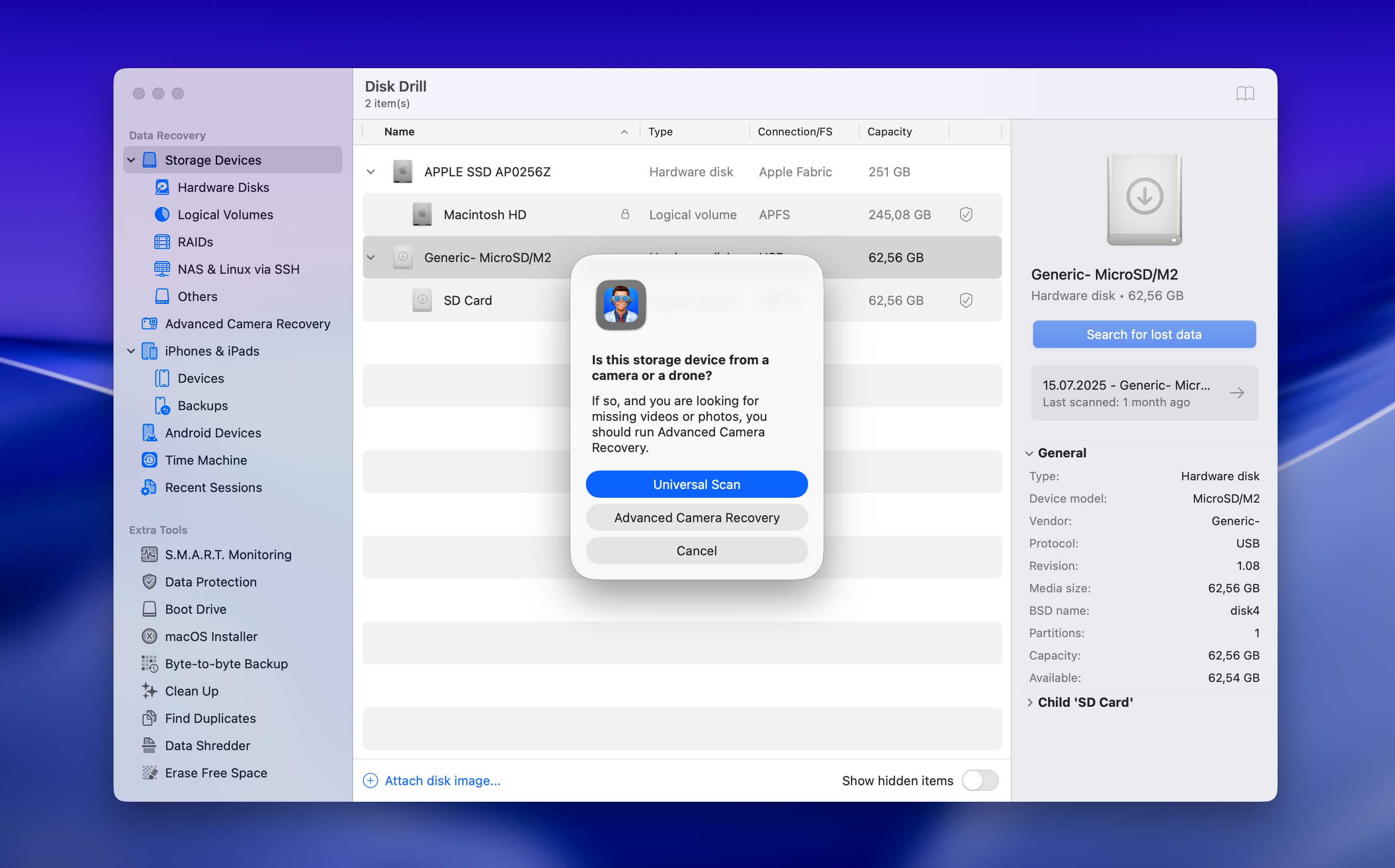Click the RAIDs sidebar icon
This screenshot has width=1395, height=868.
pyautogui.click(x=162, y=242)
